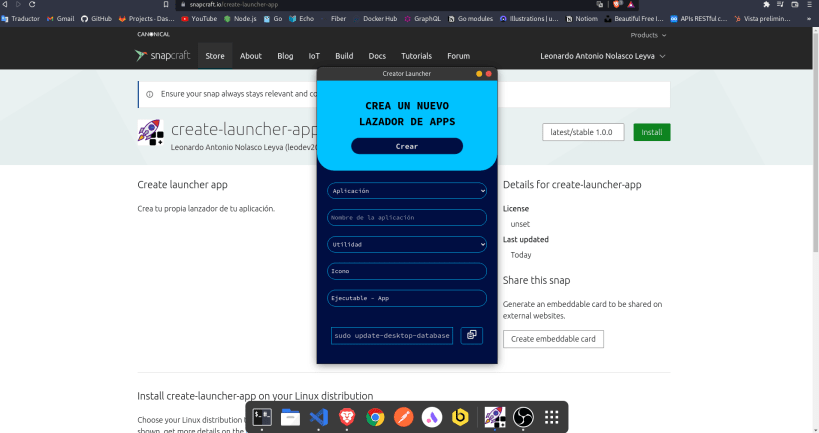The height and width of the screenshot is (433, 819).
Task: Bookmark the page via the address bar icon
Action: click(x=166, y=4)
